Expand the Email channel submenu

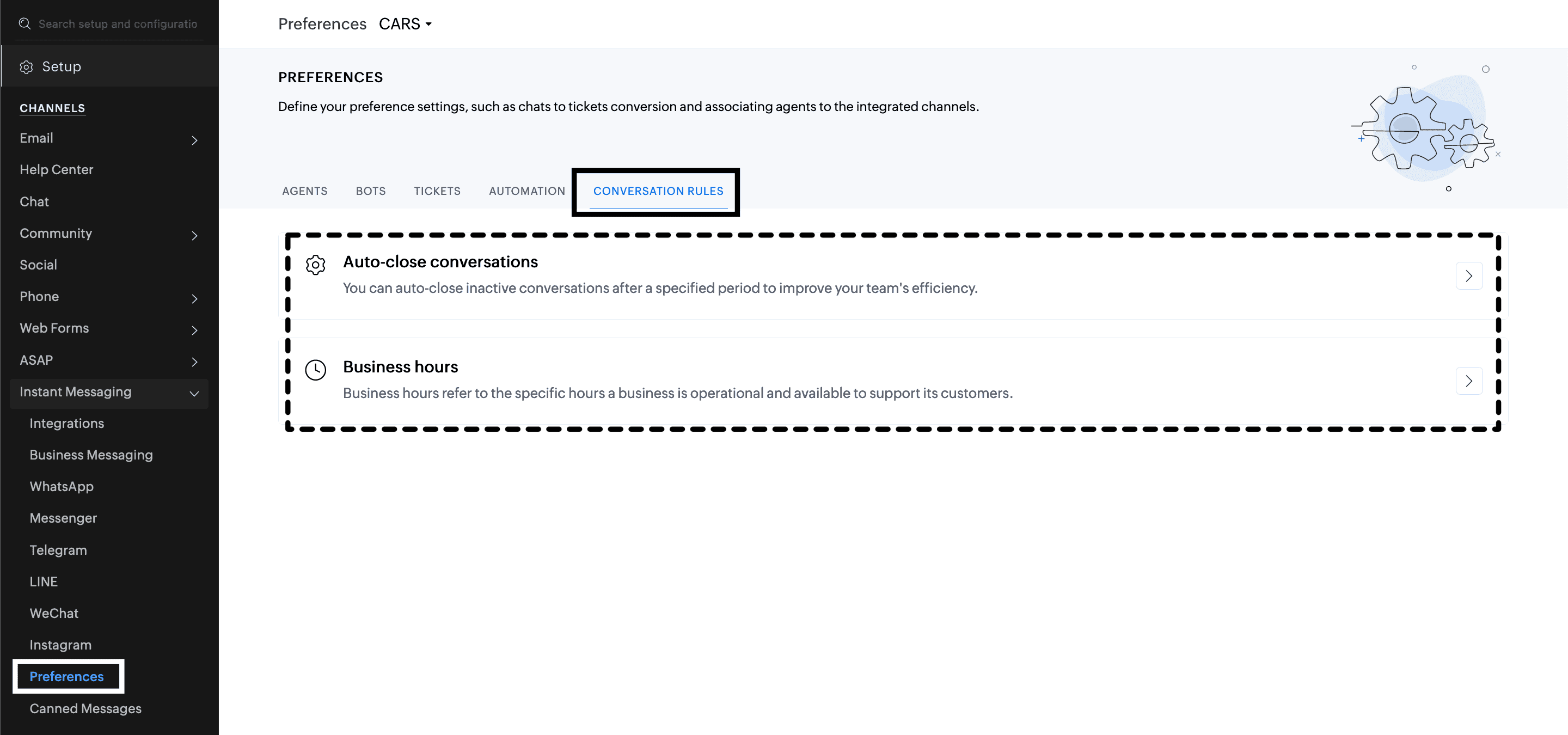click(194, 140)
